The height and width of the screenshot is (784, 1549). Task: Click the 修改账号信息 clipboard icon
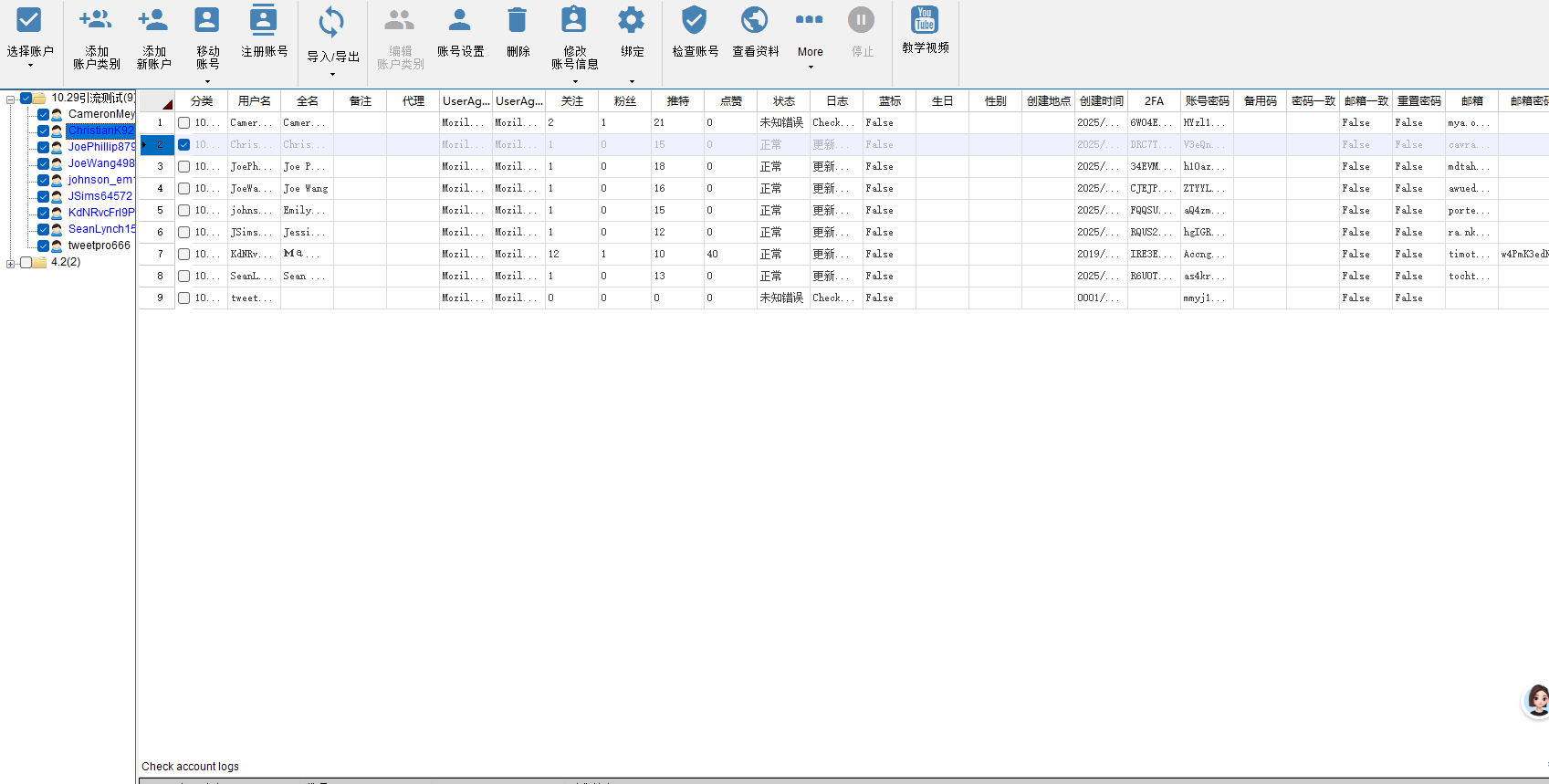(x=574, y=19)
